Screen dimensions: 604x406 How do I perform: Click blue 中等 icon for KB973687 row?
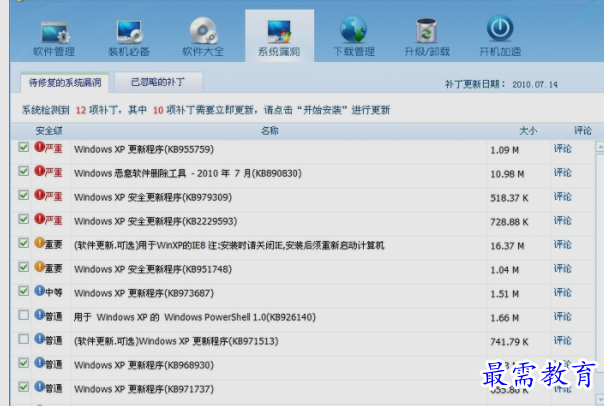[x=39, y=291]
